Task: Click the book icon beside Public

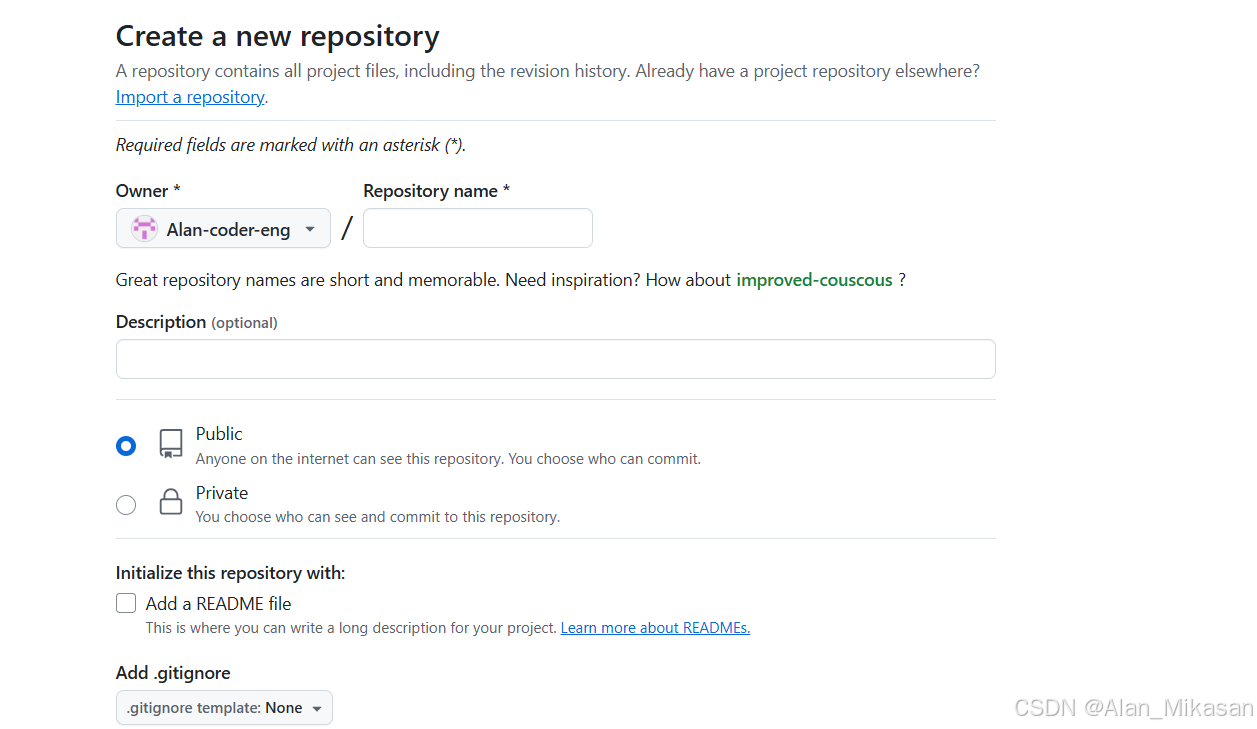Action: pyautogui.click(x=170, y=445)
